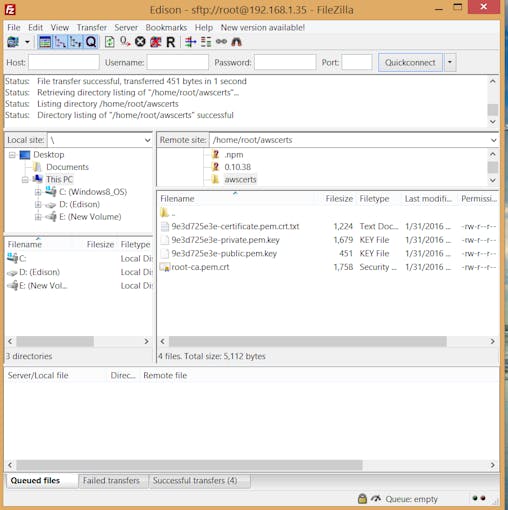The height and width of the screenshot is (510, 508).
Task: Open the Site Manager icon
Action: [x=13, y=42]
